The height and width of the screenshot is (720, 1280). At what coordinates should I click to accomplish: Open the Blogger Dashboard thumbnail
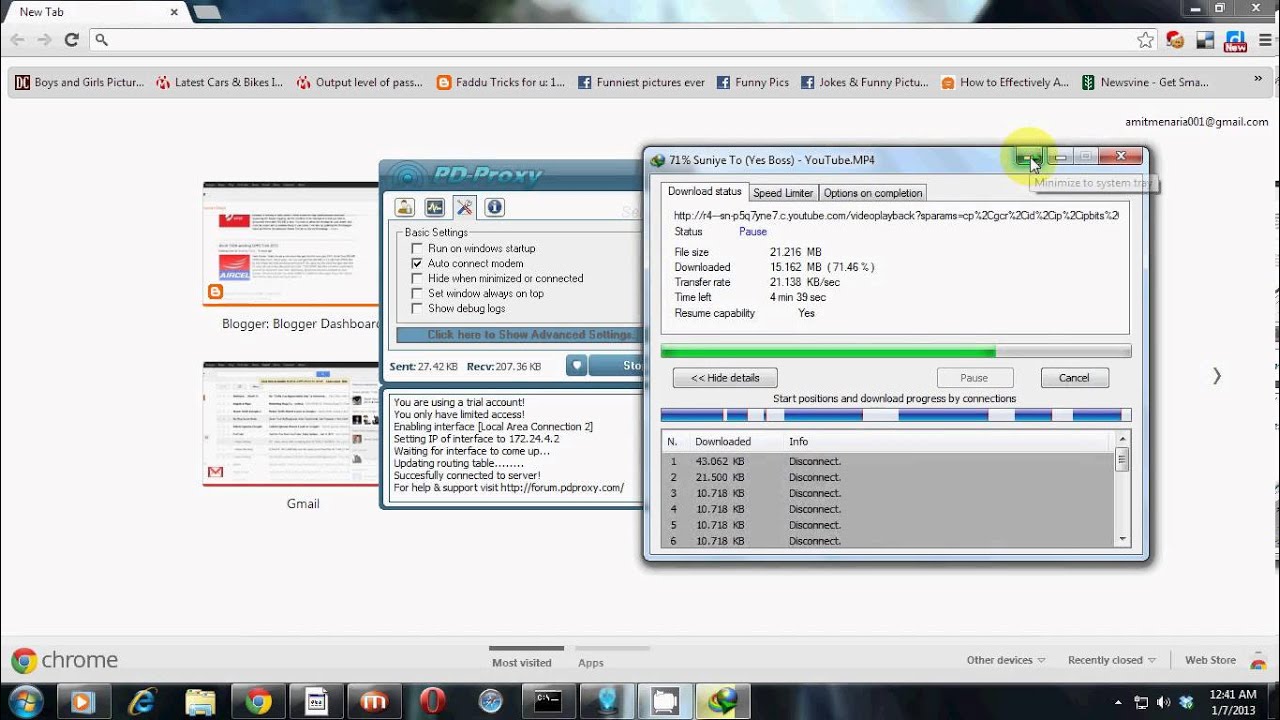tap(290, 243)
